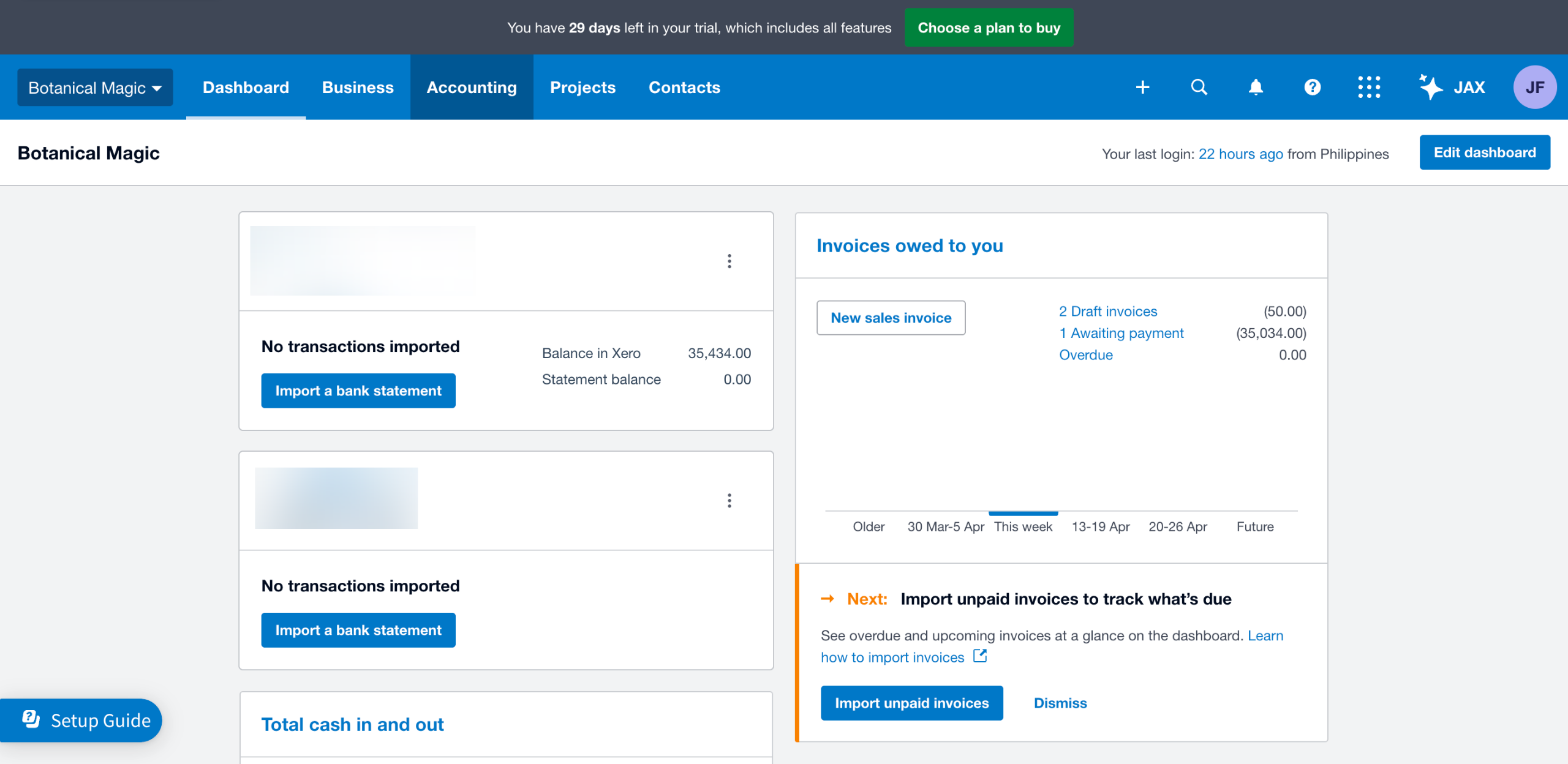Click the plus create-new icon
Image resolution: width=1568 pixels, height=764 pixels.
(1142, 87)
